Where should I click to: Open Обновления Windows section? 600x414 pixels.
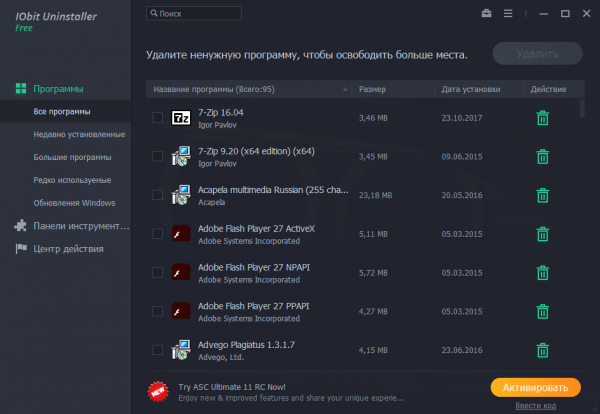pyautogui.click(x=74, y=203)
